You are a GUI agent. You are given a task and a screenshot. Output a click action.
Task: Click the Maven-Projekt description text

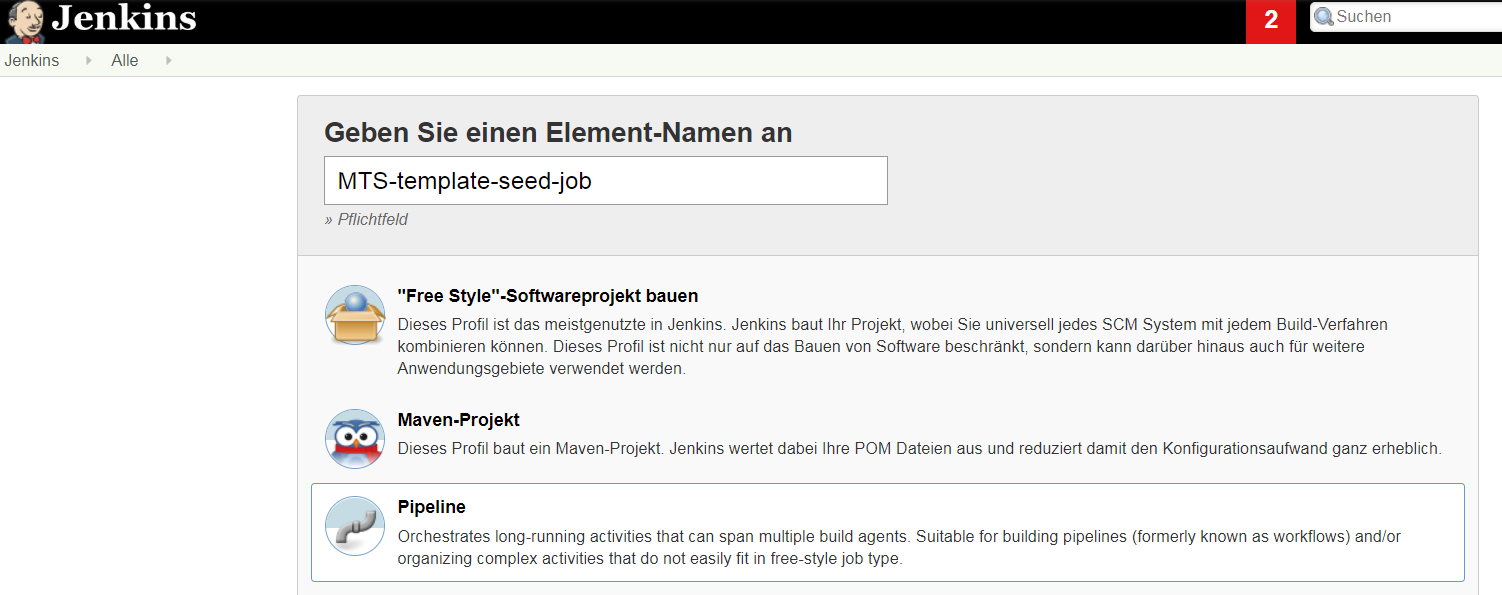click(920, 449)
